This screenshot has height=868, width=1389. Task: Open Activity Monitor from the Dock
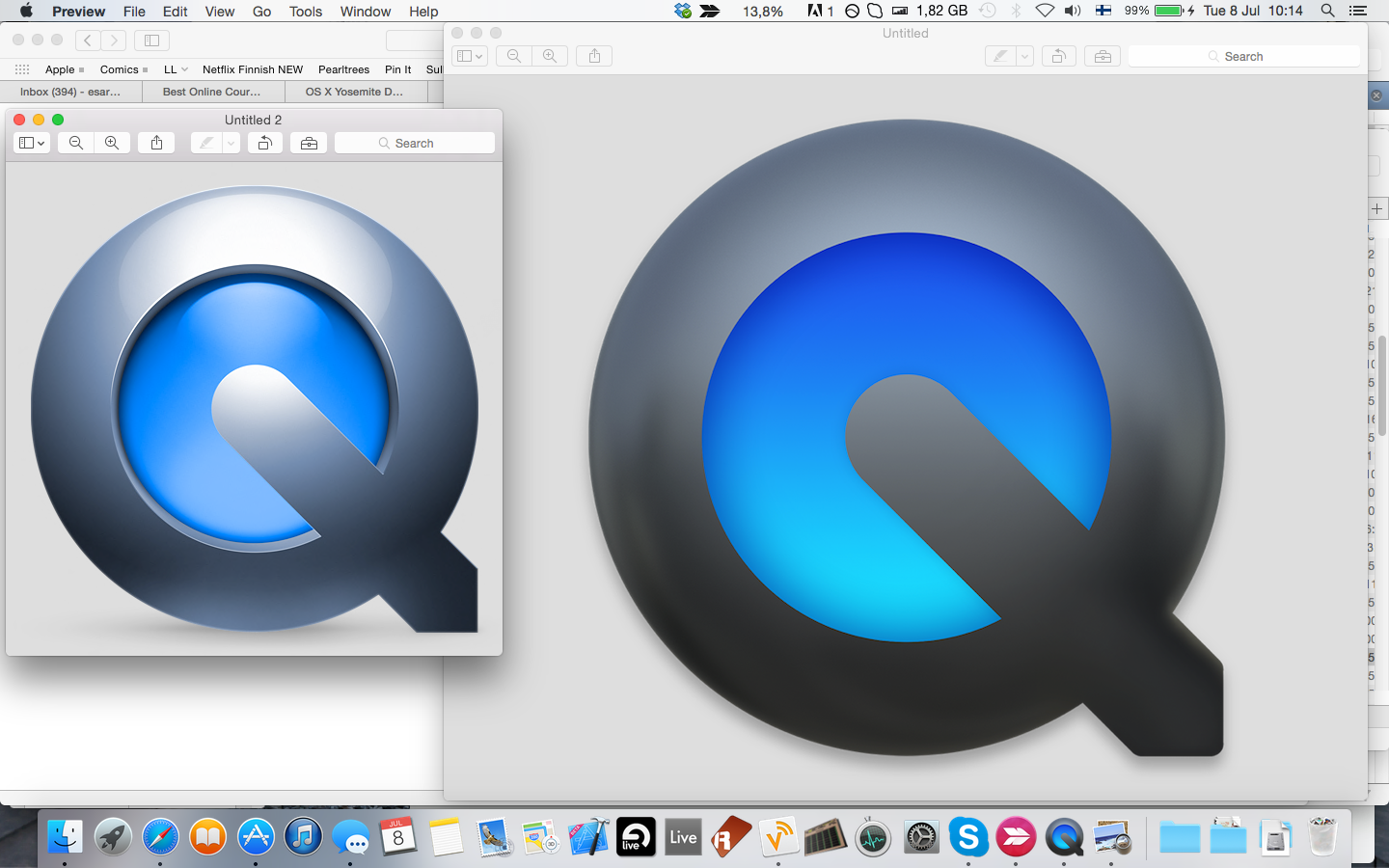874,837
